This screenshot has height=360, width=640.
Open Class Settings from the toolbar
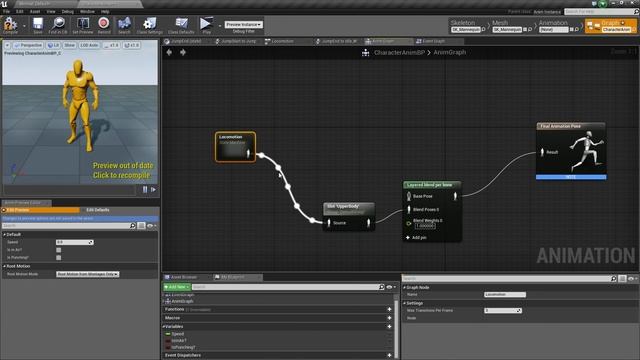click(x=149, y=25)
